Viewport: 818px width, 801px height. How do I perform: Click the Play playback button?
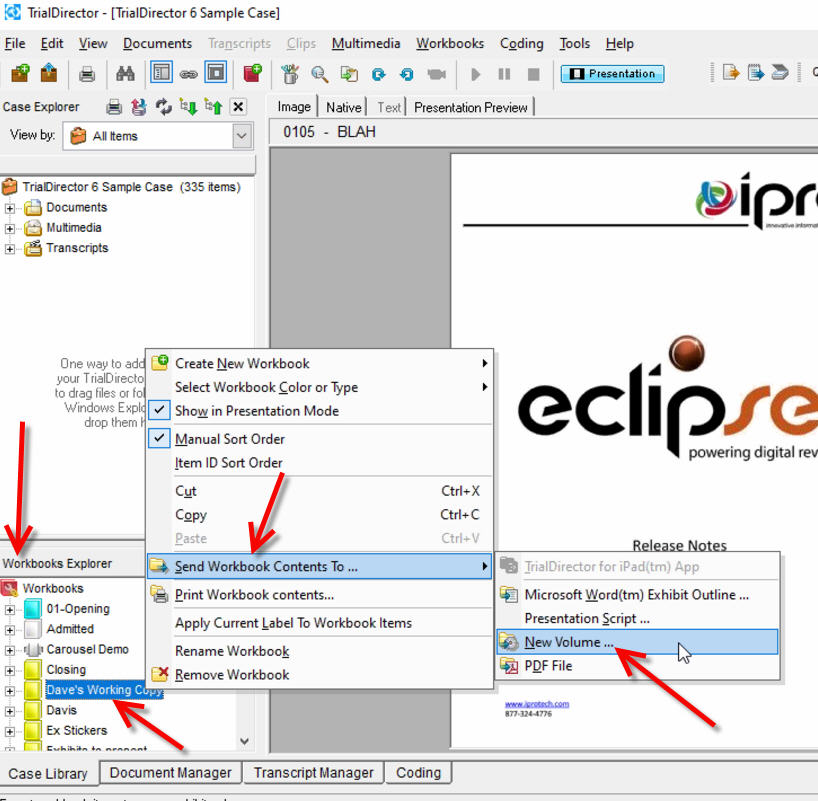[x=475, y=75]
